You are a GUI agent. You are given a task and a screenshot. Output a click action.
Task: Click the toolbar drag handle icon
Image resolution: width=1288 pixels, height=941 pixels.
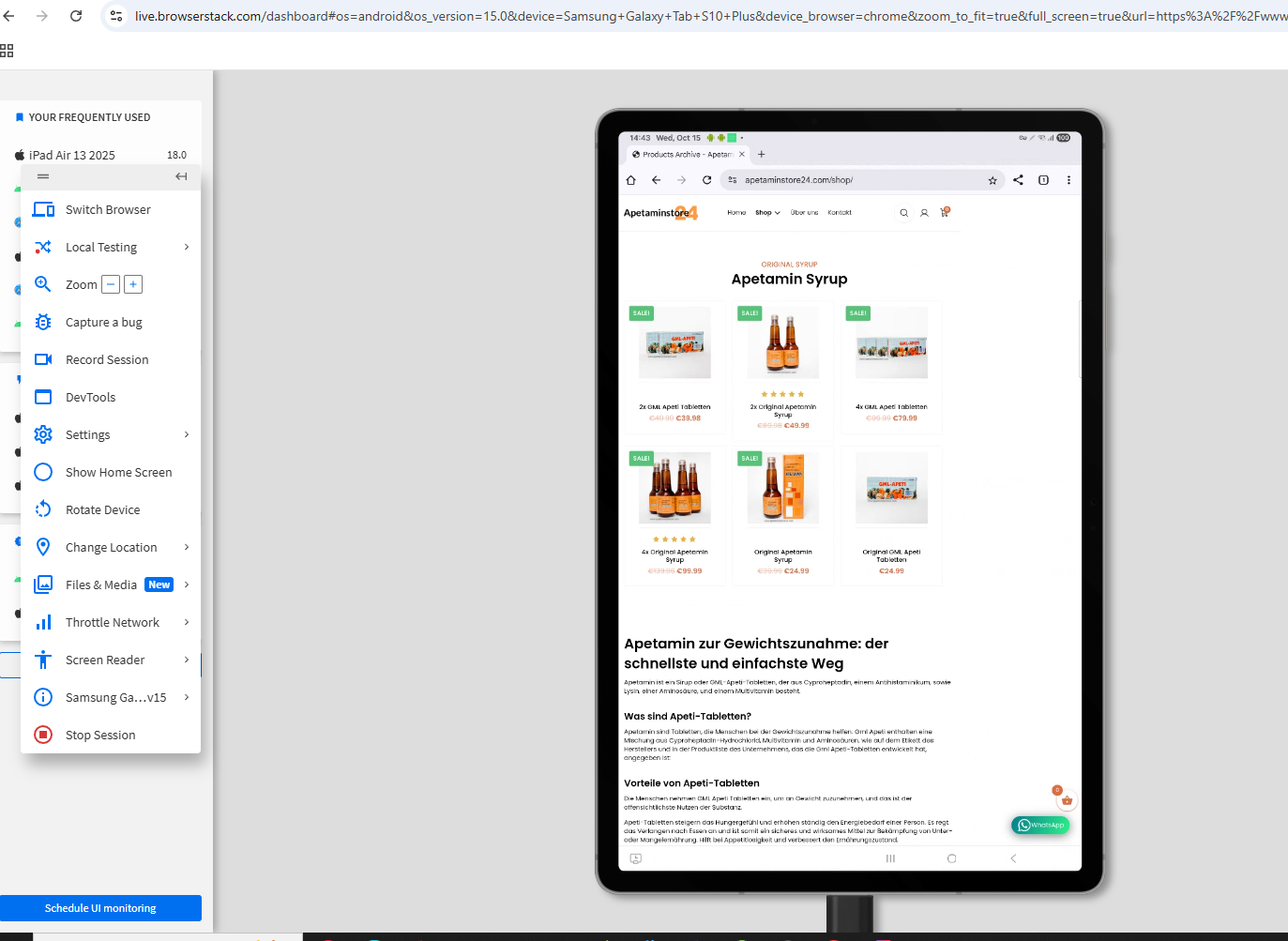[x=43, y=176]
